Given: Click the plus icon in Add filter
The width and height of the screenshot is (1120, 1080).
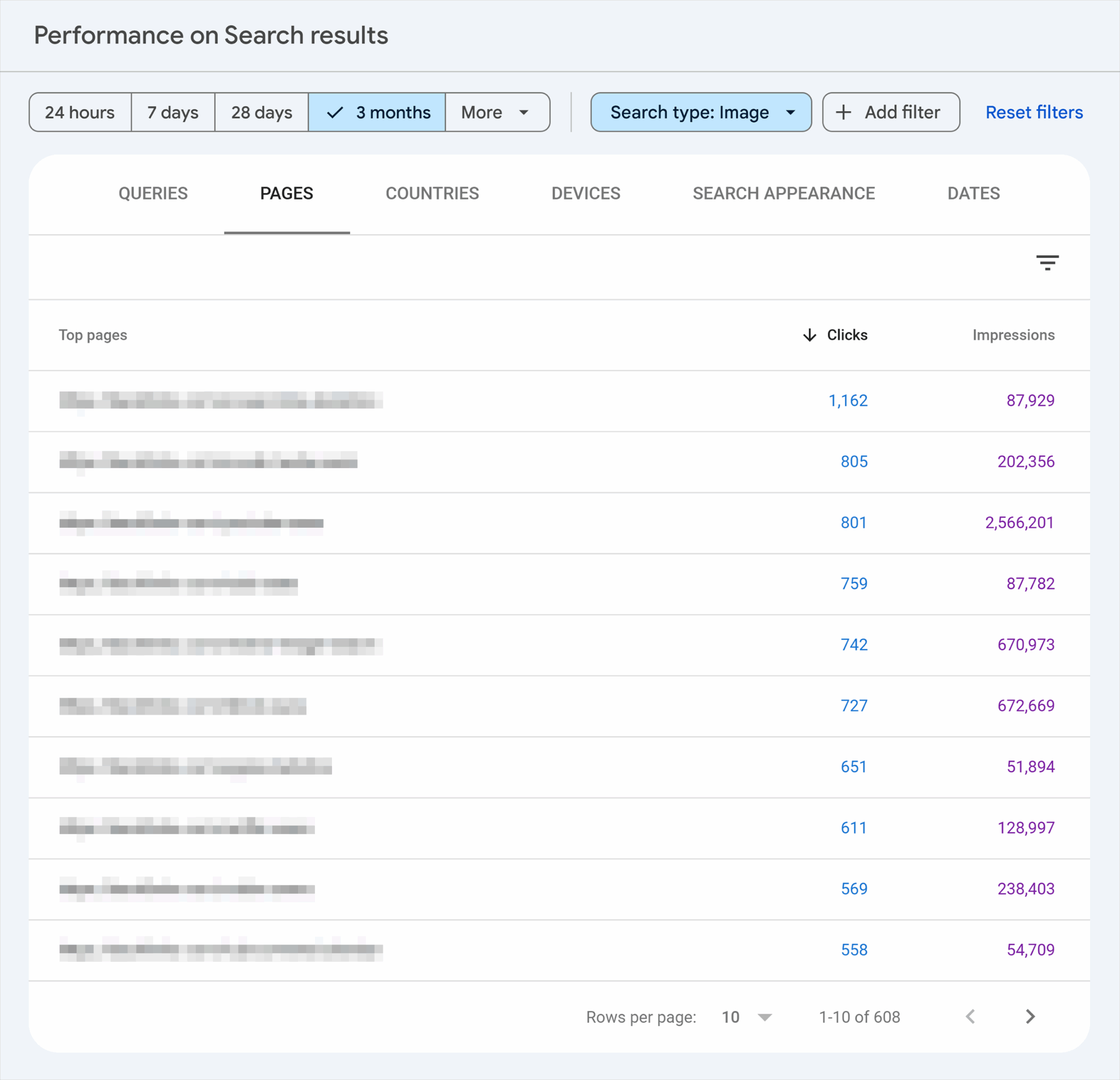Looking at the screenshot, I should point(843,113).
